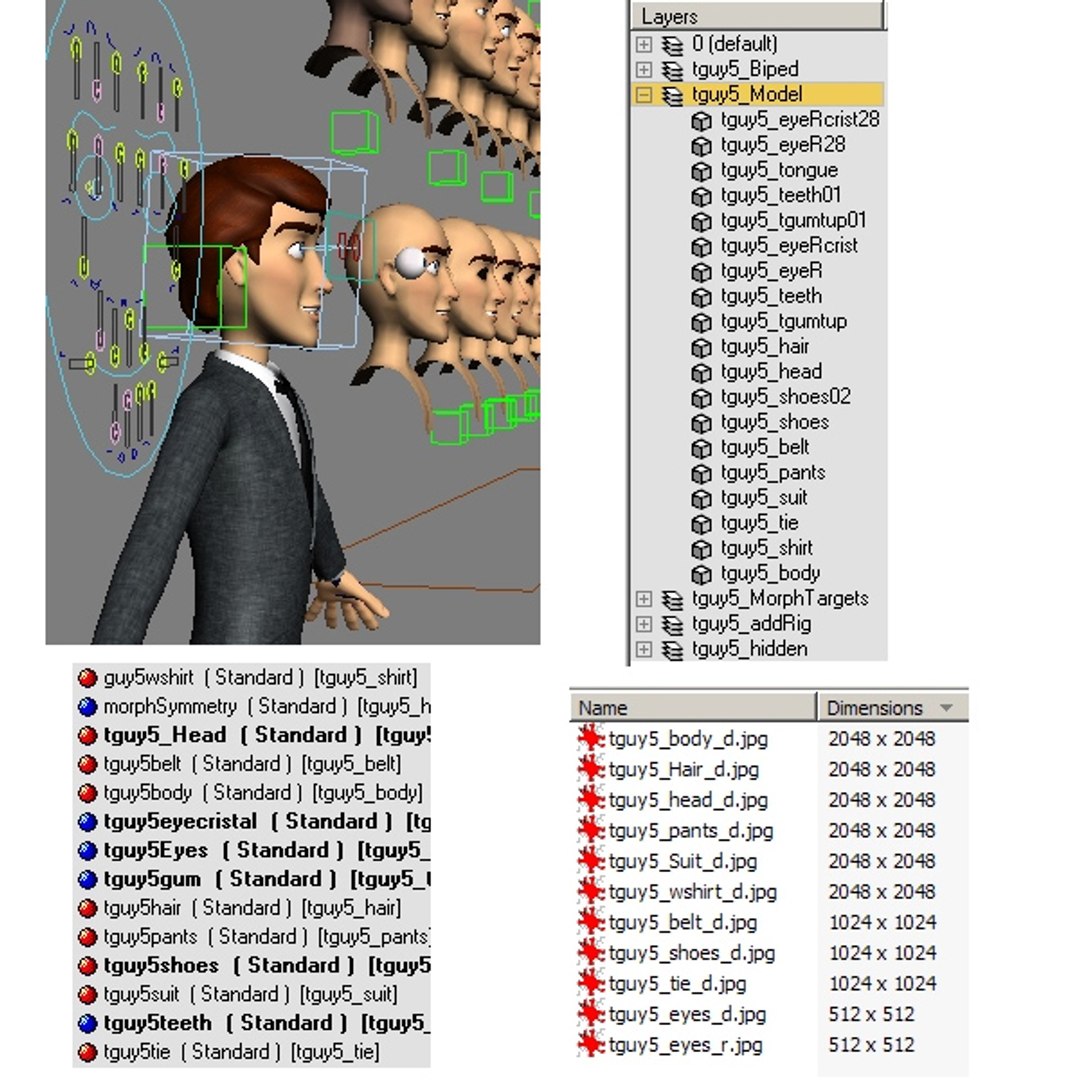Screen dimensions: 1080x1080
Task: Click the white eyeball sphere in viewport
Action: click(x=411, y=262)
